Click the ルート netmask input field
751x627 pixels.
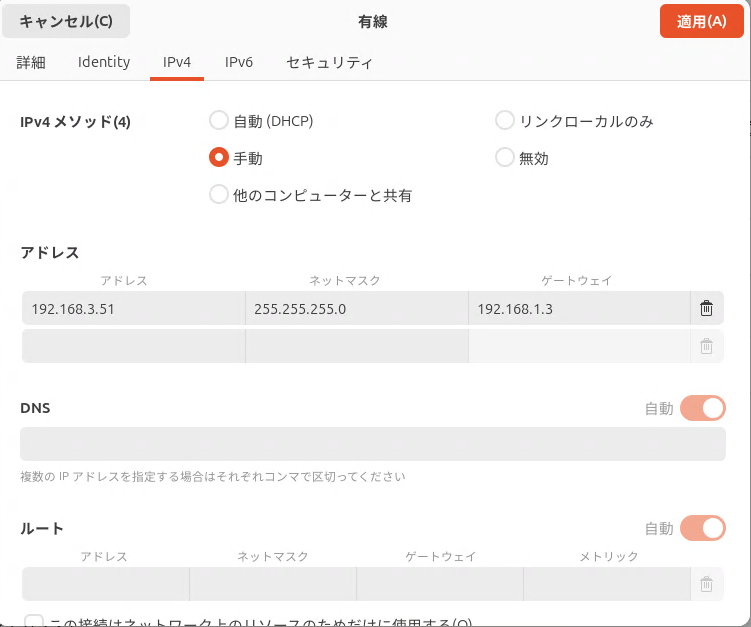point(273,584)
